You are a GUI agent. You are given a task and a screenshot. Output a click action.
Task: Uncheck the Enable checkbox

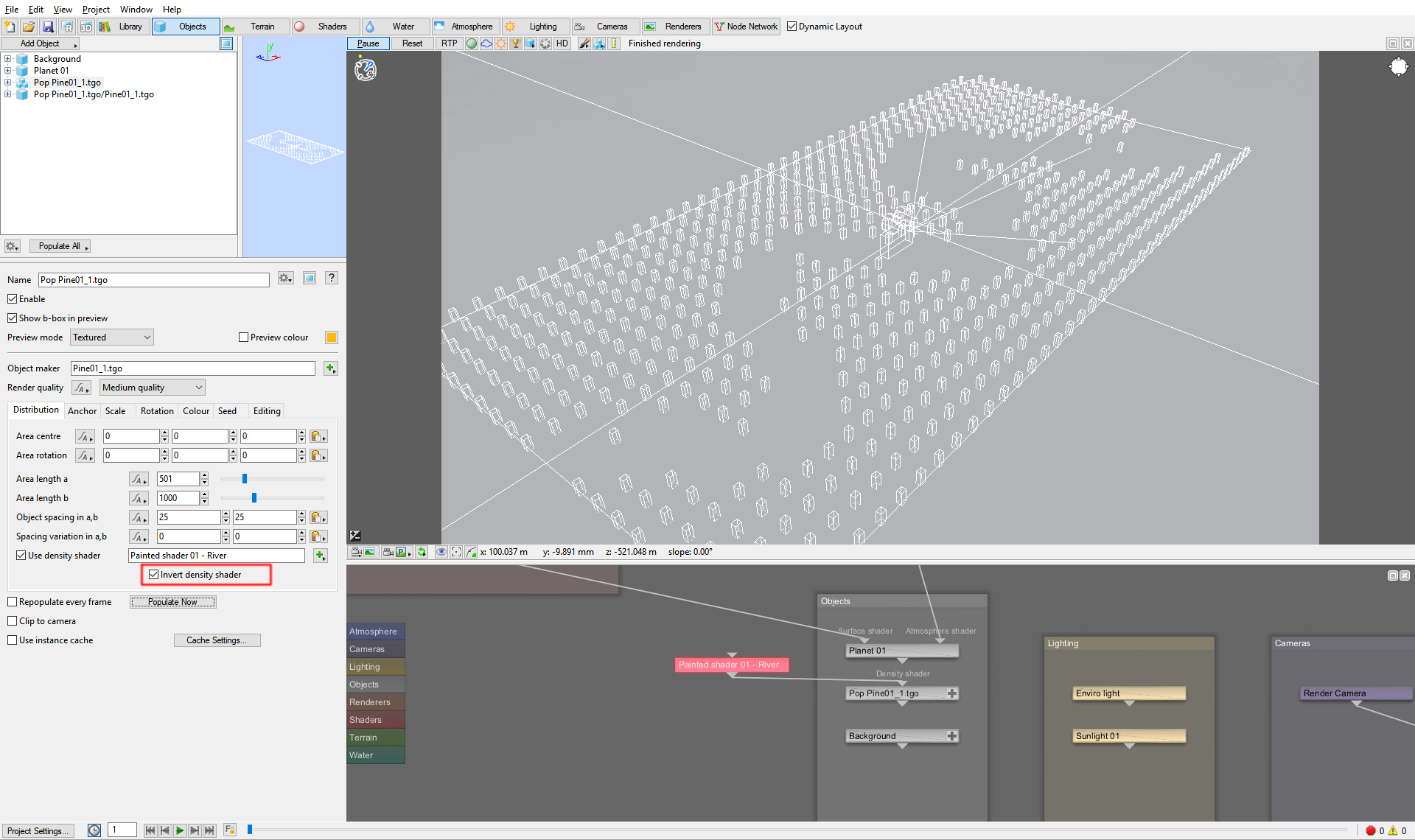[x=13, y=299]
